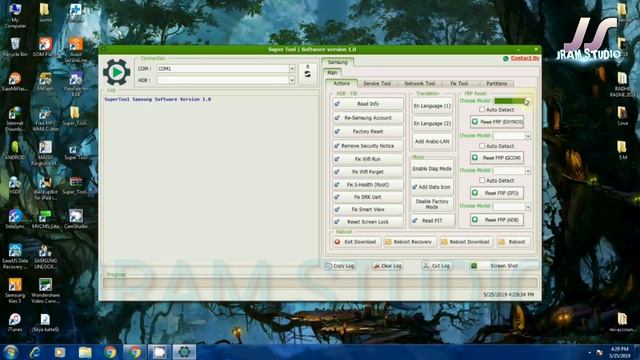Image resolution: width=640 pixels, height=360 pixels.
Task: Click the taskbar clock showing 4:29 PM
Action: pyautogui.click(x=620, y=352)
